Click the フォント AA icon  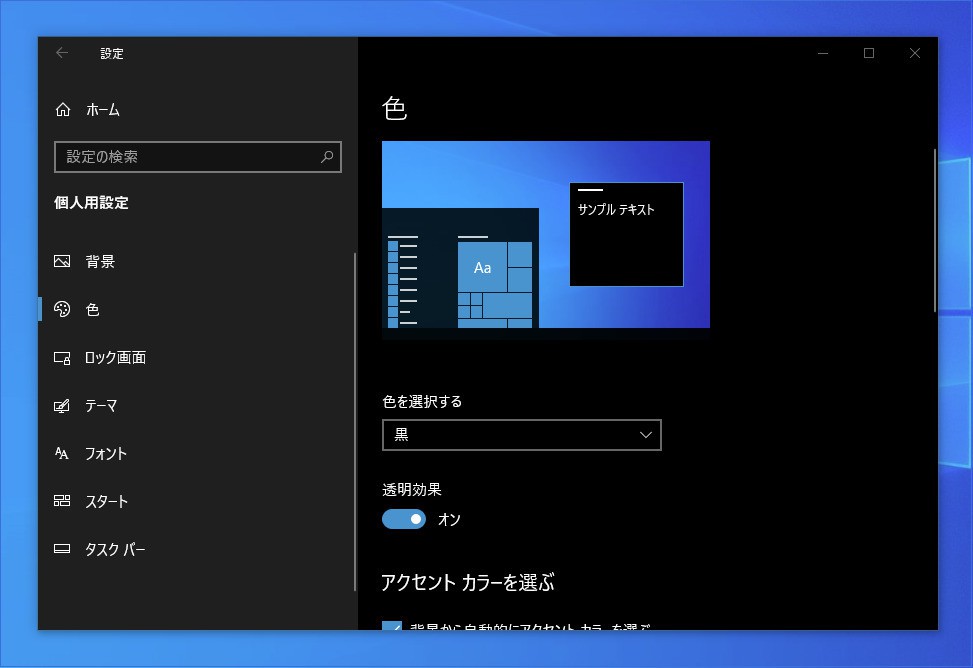pos(62,453)
